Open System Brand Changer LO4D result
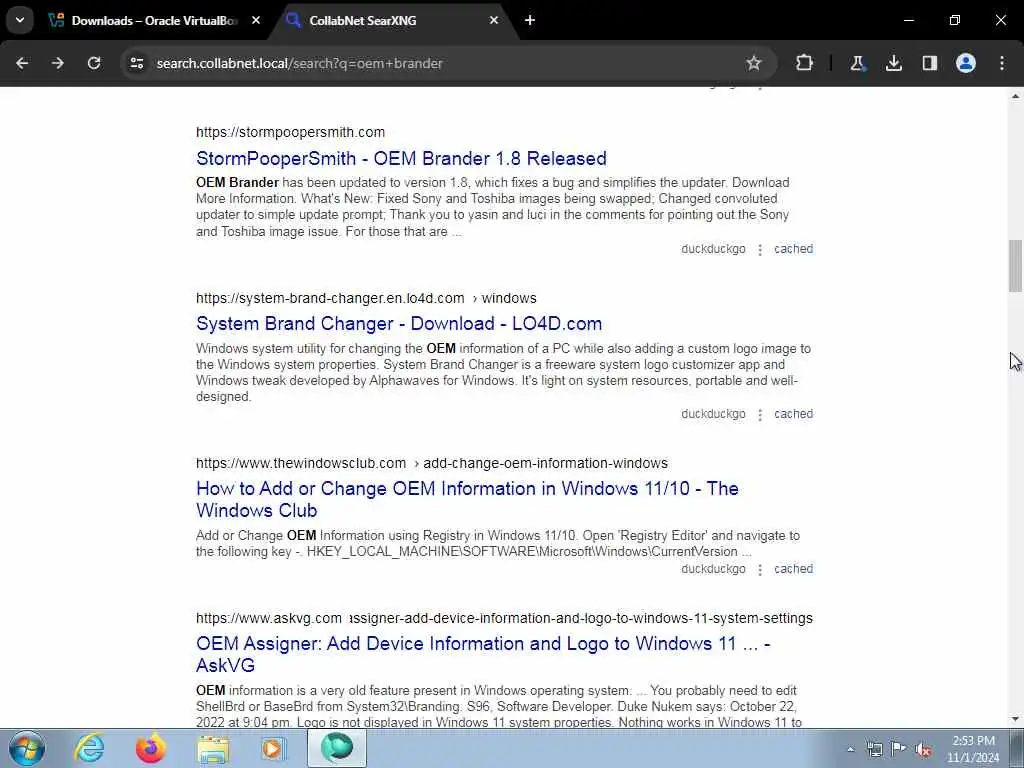The image size is (1024, 768). pyautogui.click(x=399, y=324)
